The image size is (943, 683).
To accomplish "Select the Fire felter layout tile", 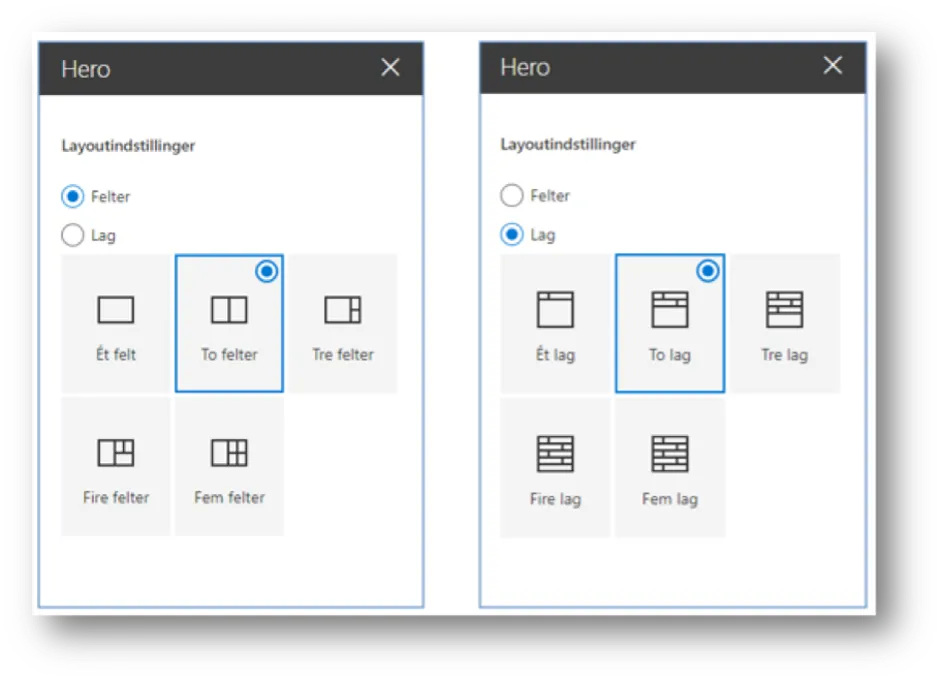I will [x=115, y=466].
